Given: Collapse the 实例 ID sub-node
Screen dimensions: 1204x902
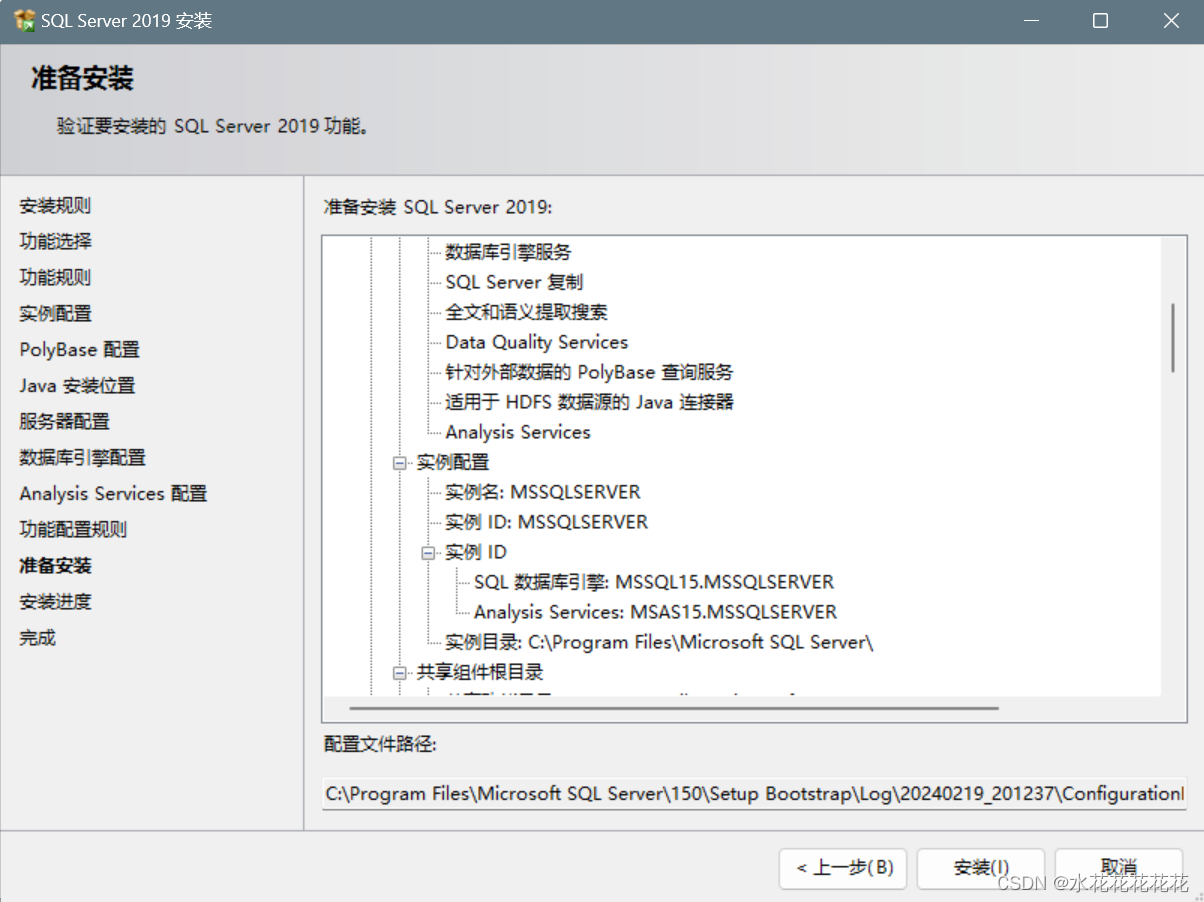Looking at the screenshot, I should [429, 553].
